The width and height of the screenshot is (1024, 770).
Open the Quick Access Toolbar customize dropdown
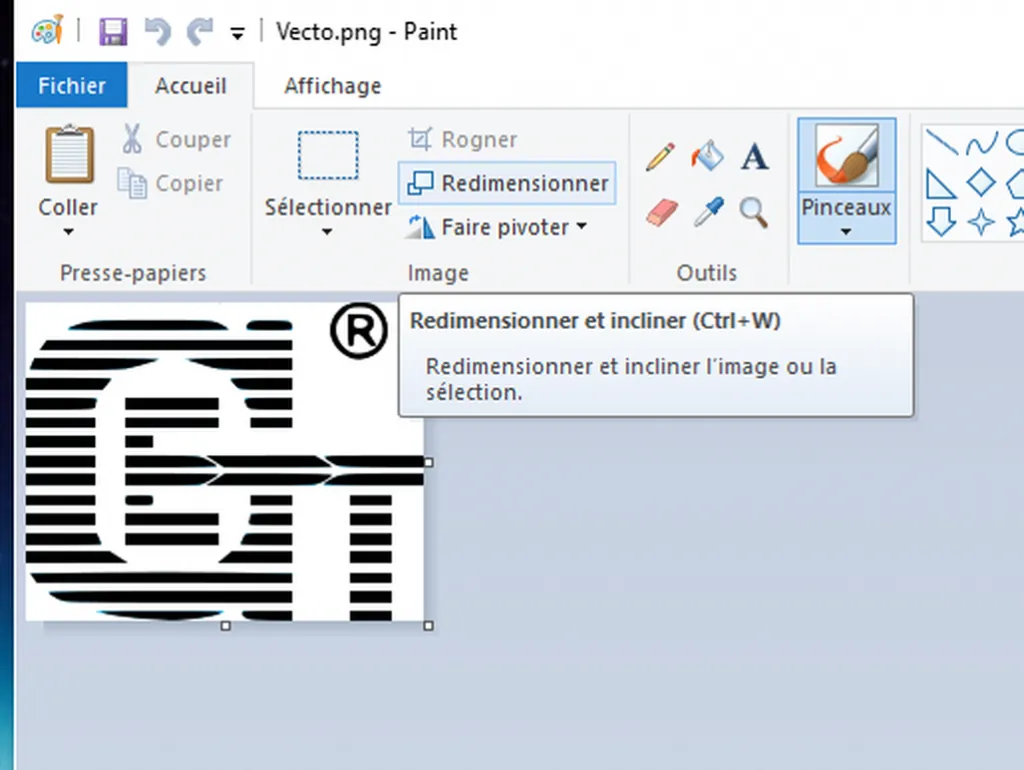238,33
